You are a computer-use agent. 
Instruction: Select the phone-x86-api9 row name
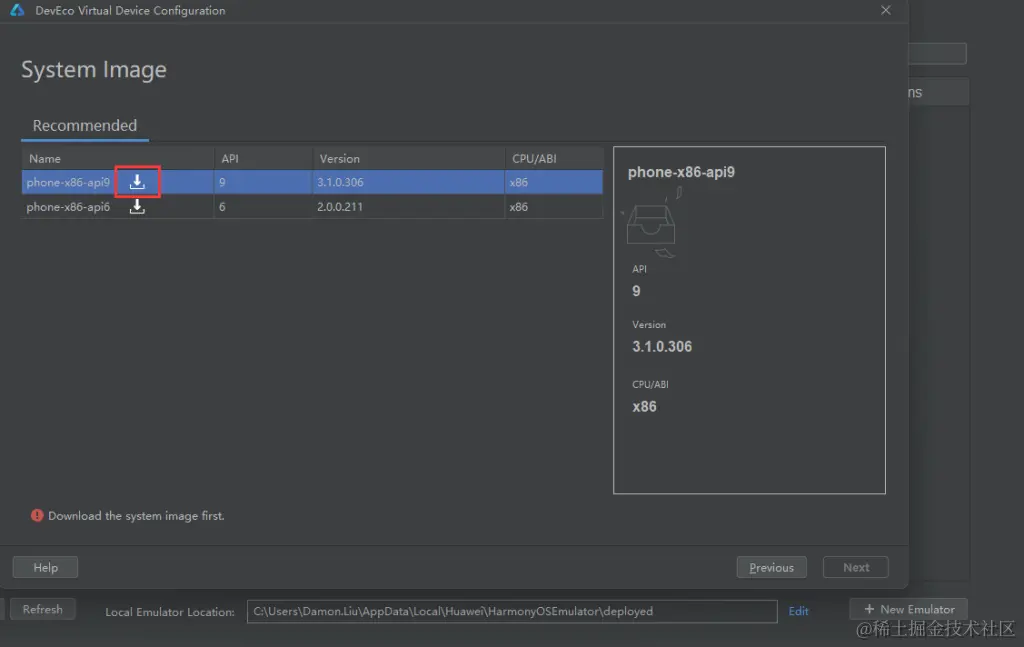coord(68,182)
